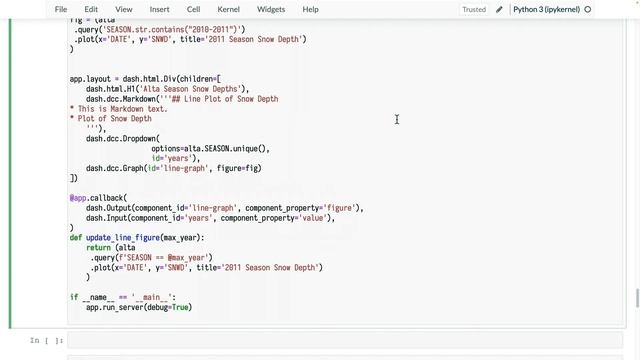
Task: Click the pencil edit mode icon
Action: point(499,9)
